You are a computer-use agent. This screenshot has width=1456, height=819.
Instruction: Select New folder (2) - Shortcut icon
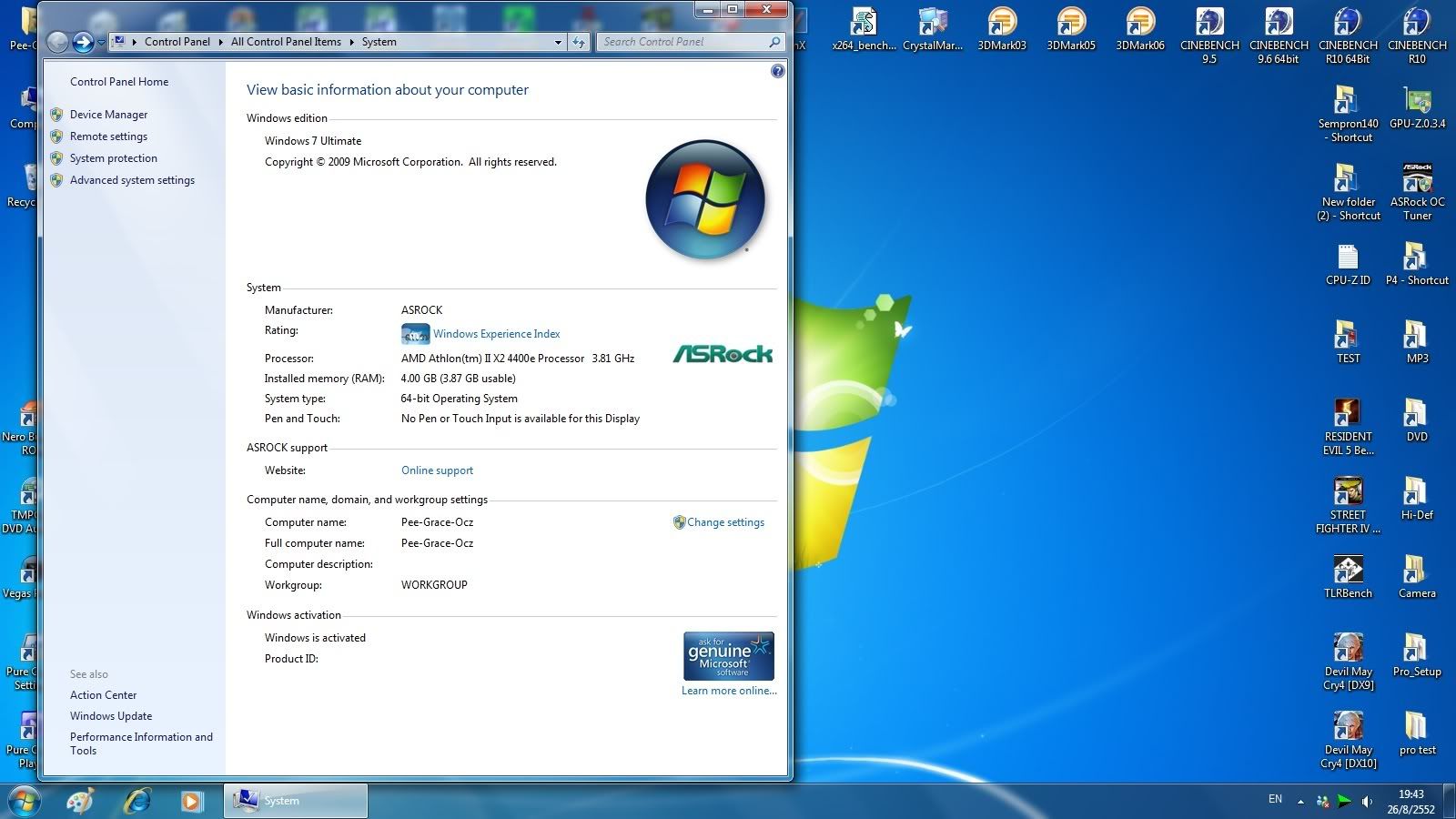point(1348,192)
